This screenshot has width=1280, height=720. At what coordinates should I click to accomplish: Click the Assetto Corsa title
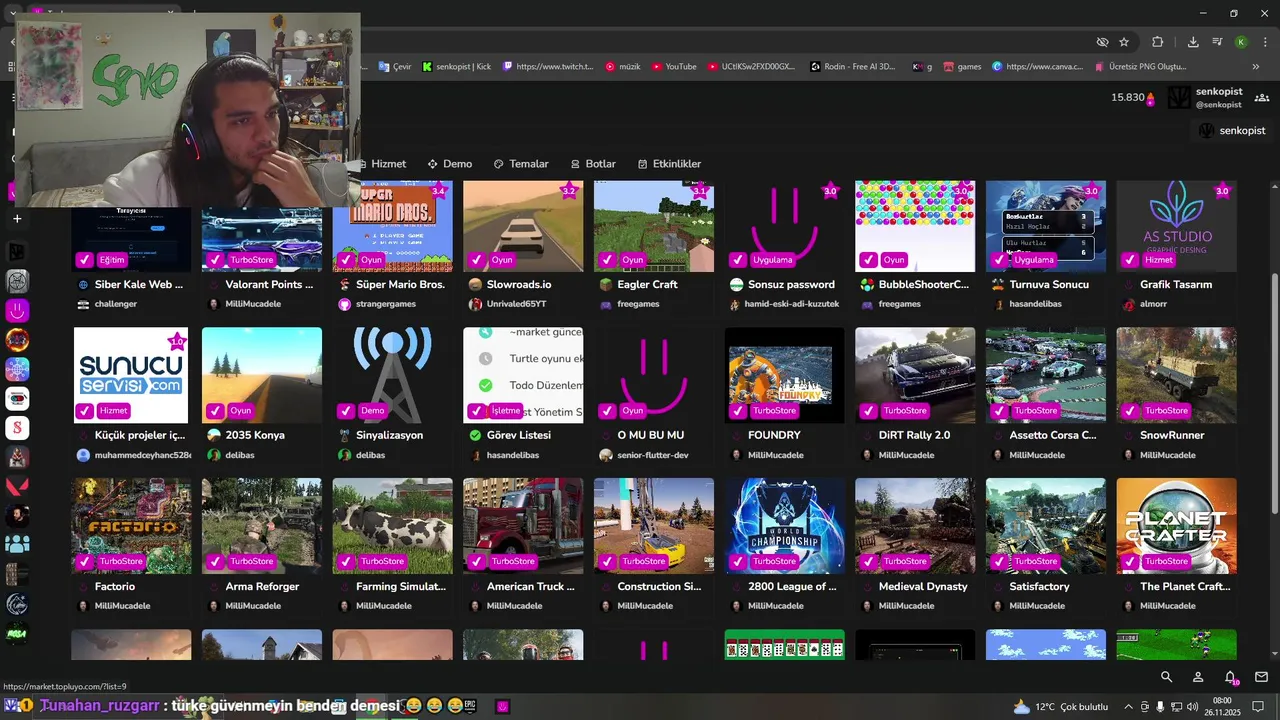(x=1053, y=436)
